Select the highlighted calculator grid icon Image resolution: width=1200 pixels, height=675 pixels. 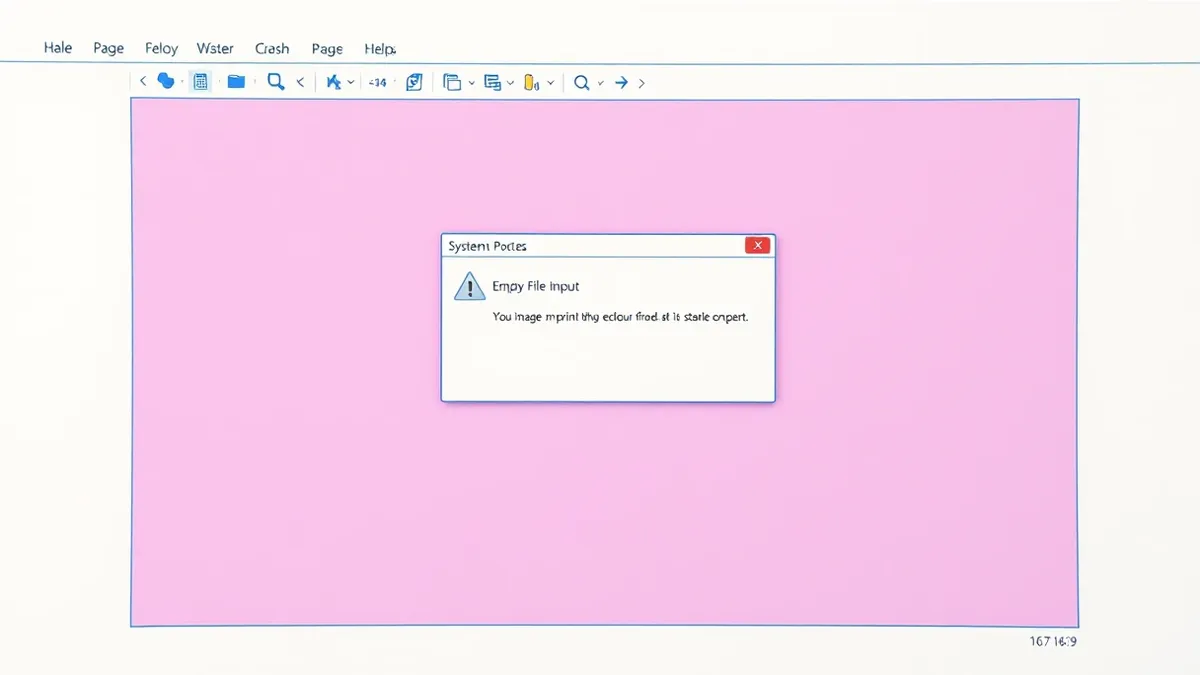tap(200, 82)
